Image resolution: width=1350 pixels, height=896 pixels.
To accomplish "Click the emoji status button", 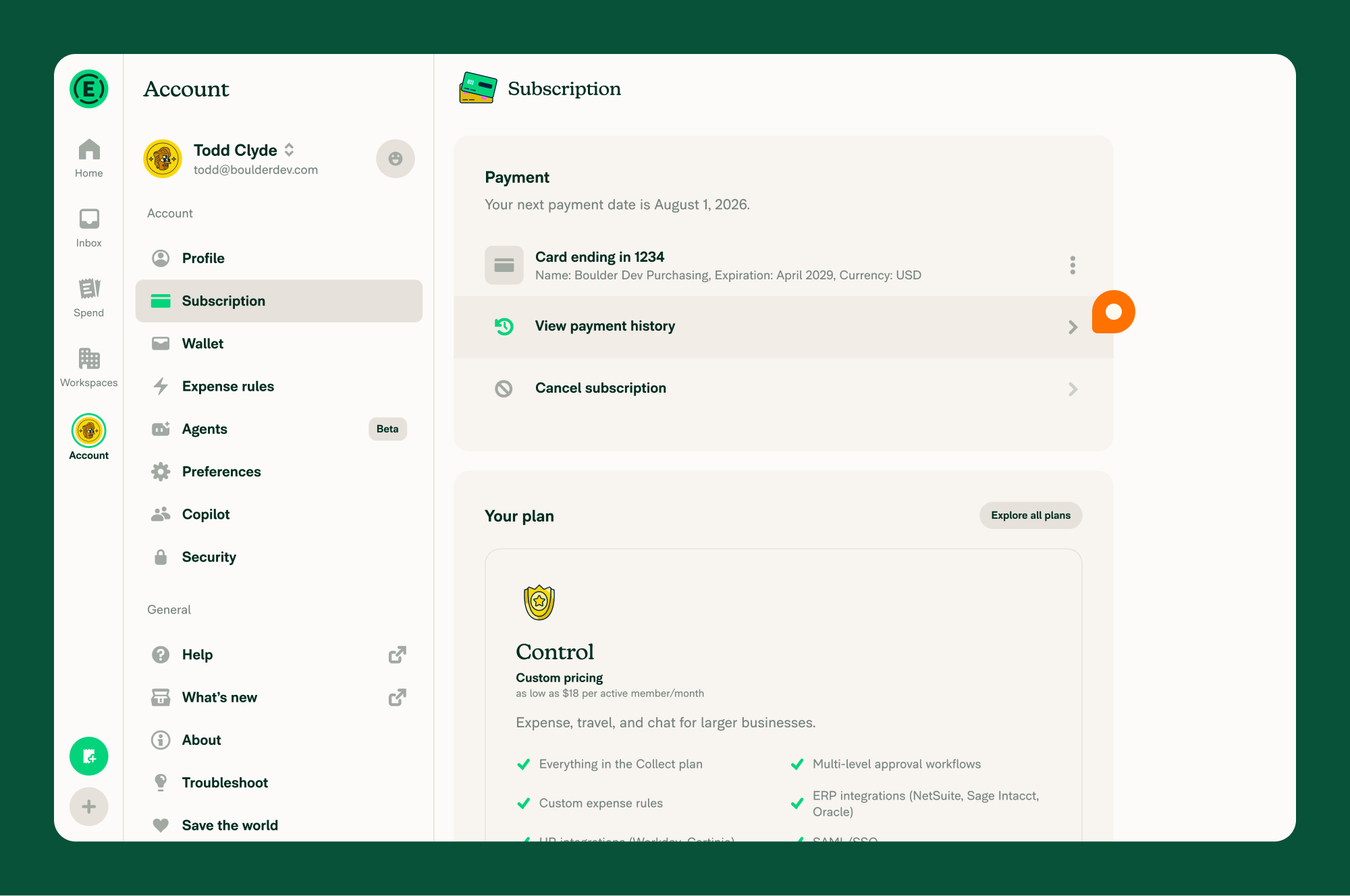I will pyautogui.click(x=396, y=159).
